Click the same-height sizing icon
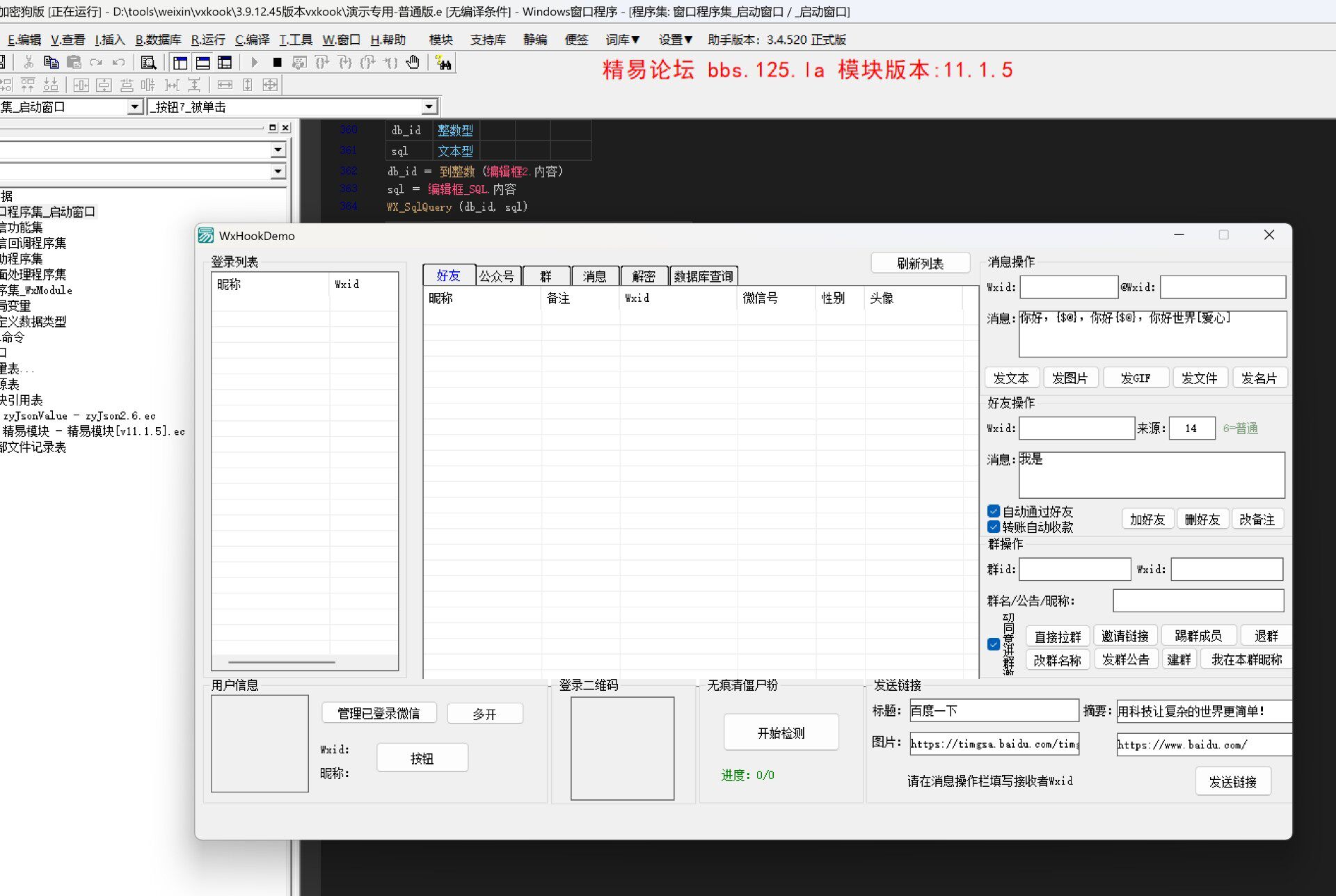 pos(247,85)
